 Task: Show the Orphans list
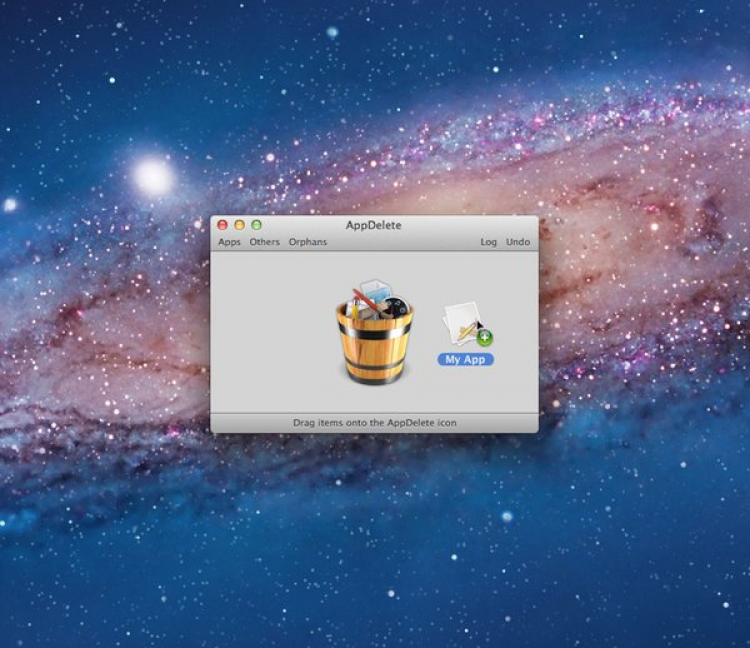[x=308, y=242]
